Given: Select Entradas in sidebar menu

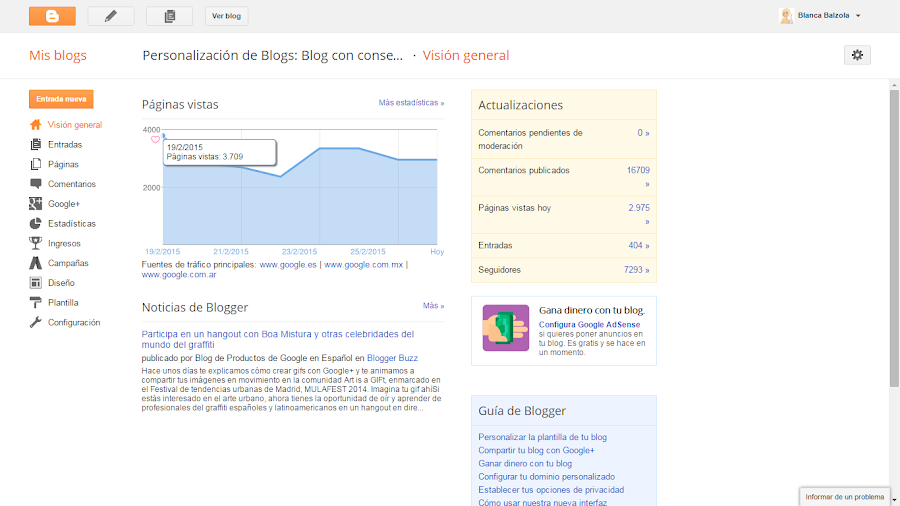Looking at the screenshot, I should [x=65, y=145].
